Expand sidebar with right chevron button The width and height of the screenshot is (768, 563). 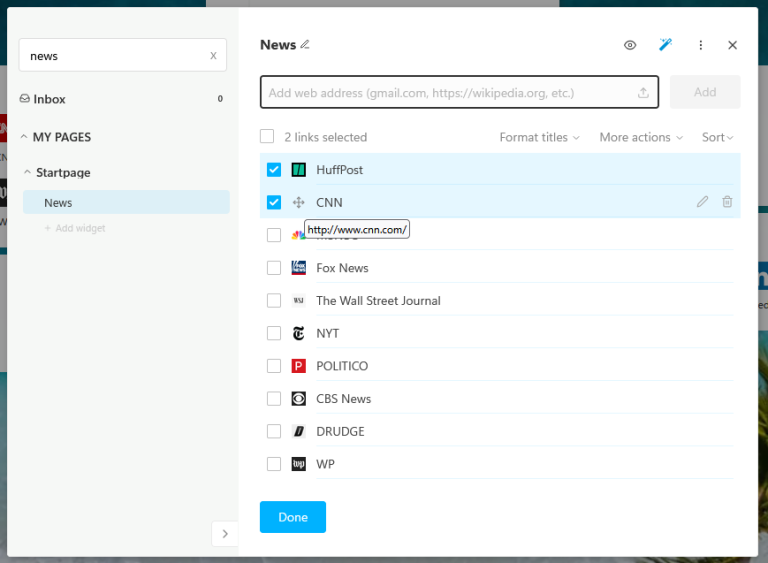[225, 534]
